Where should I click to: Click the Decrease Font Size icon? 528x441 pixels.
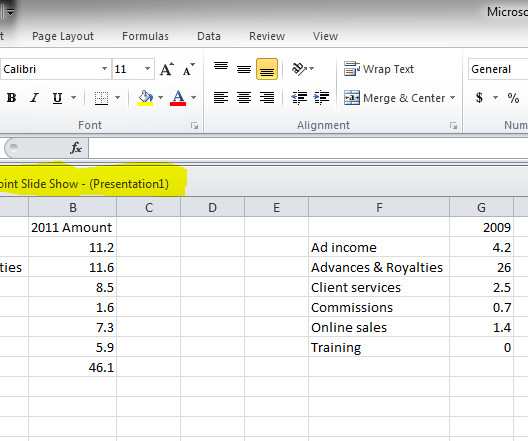click(x=189, y=69)
